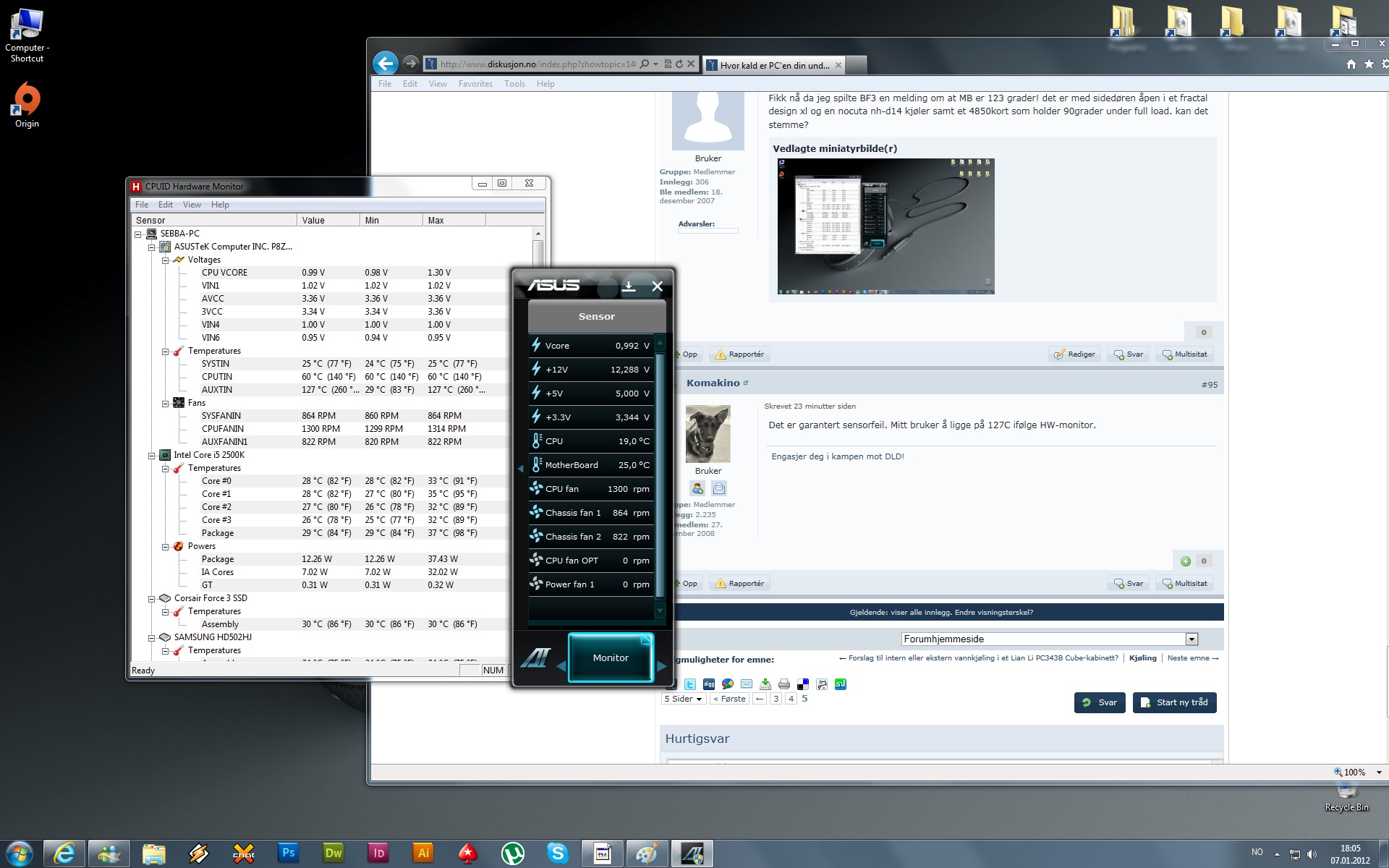Click green plus reputation icon on Komakino post

pyautogui.click(x=1186, y=561)
